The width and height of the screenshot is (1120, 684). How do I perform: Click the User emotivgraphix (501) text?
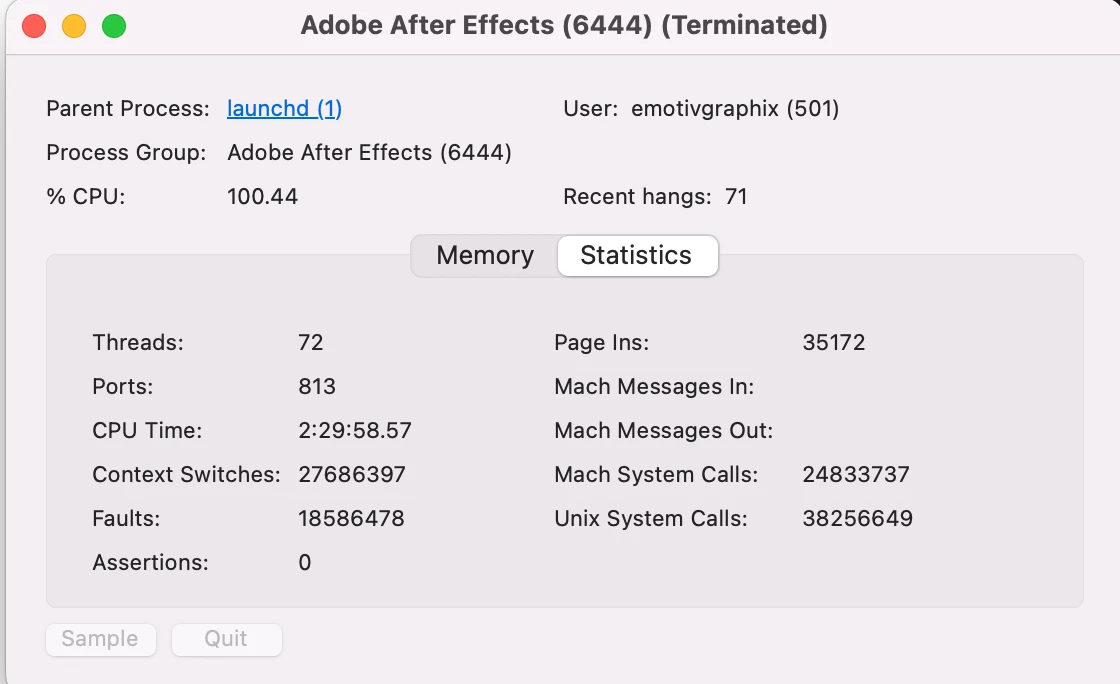click(735, 109)
